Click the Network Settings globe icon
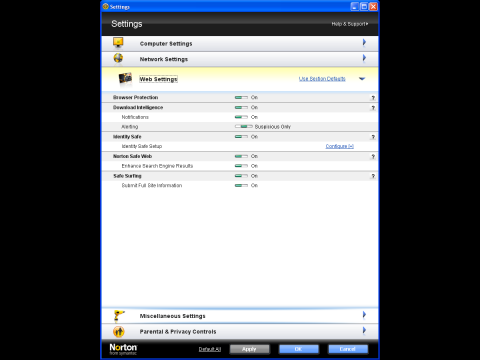This screenshot has width=480, height=360. click(118, 58)
